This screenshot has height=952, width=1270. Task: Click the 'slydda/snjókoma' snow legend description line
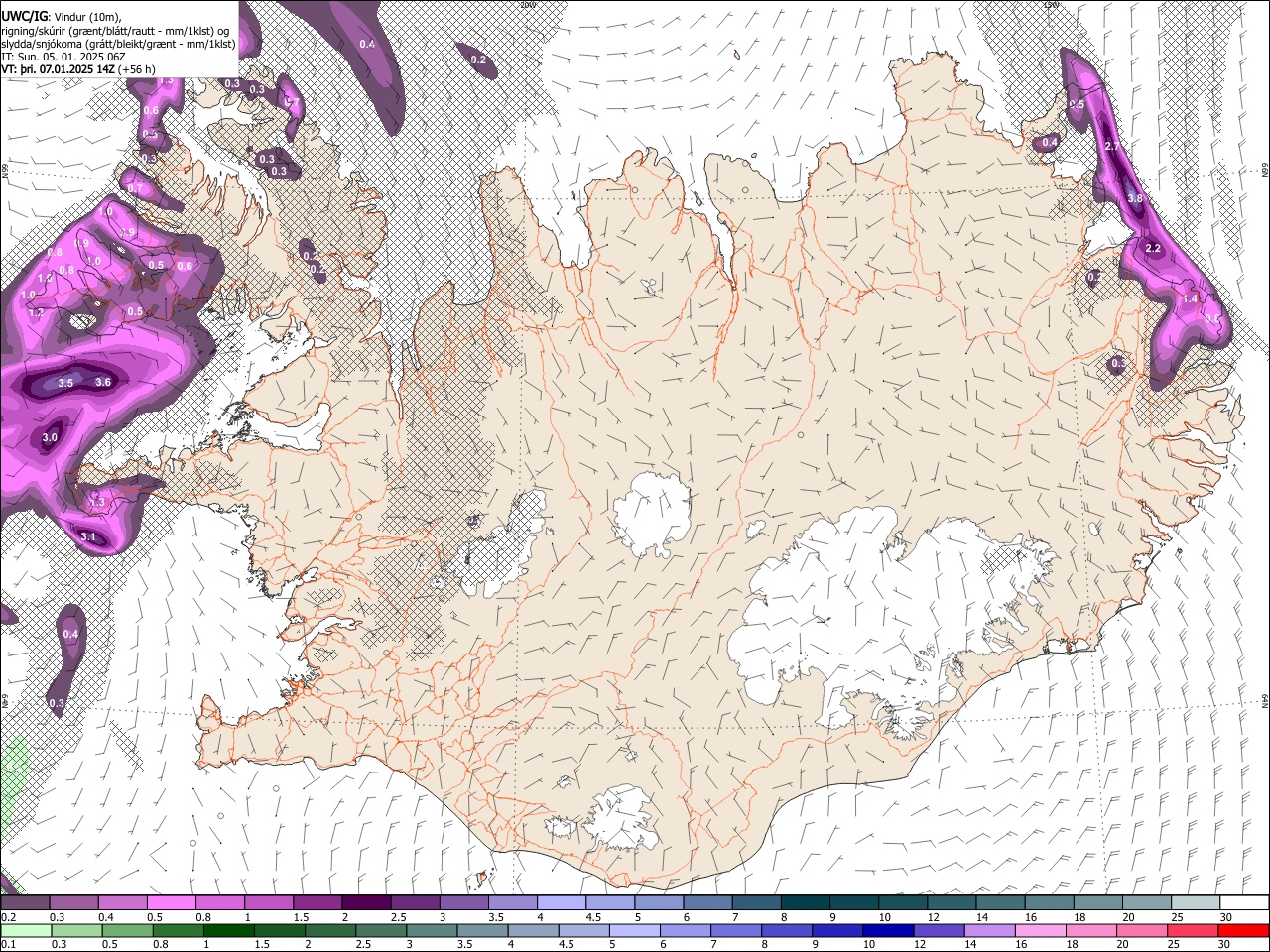click(118, 44)
